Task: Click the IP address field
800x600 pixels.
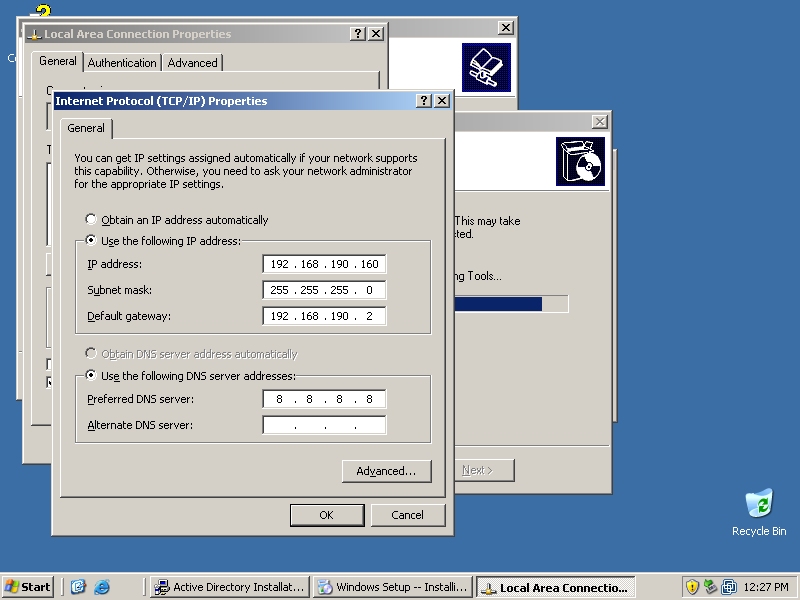Action: pyautogui.click(x=324, y=264)
